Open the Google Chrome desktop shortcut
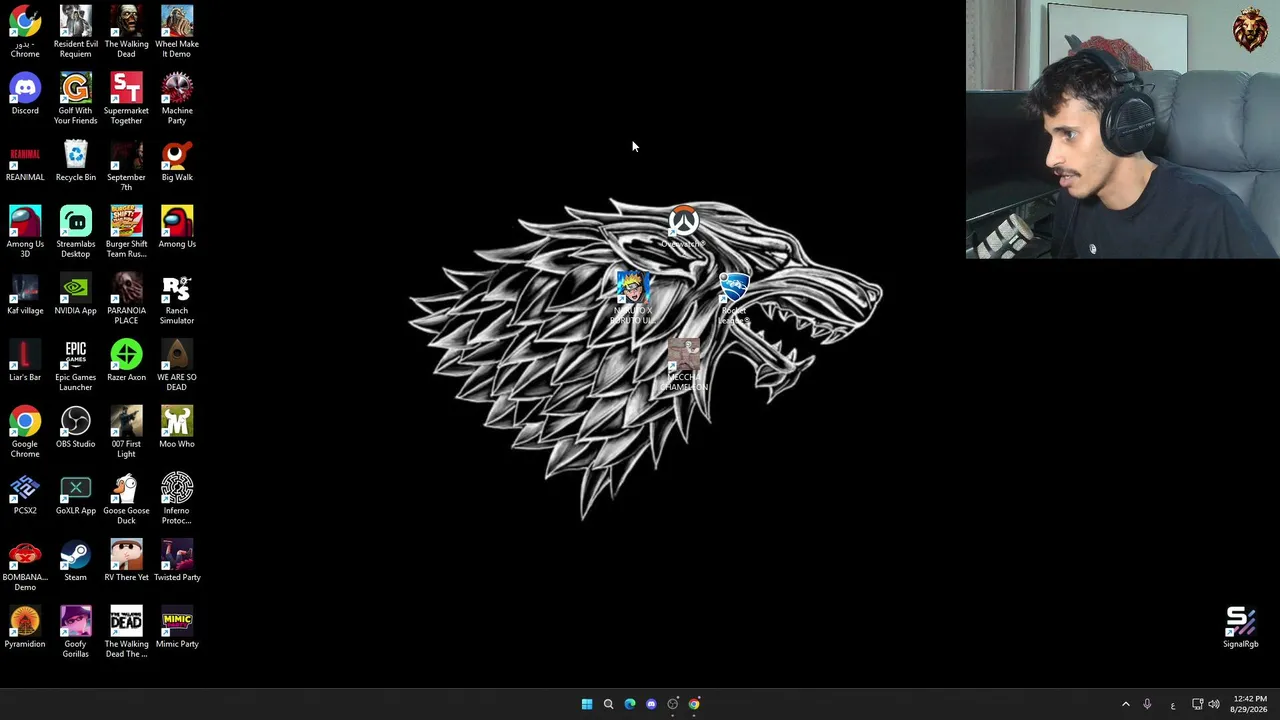Viewport: 1280px width, 720px height. point(25,431)
